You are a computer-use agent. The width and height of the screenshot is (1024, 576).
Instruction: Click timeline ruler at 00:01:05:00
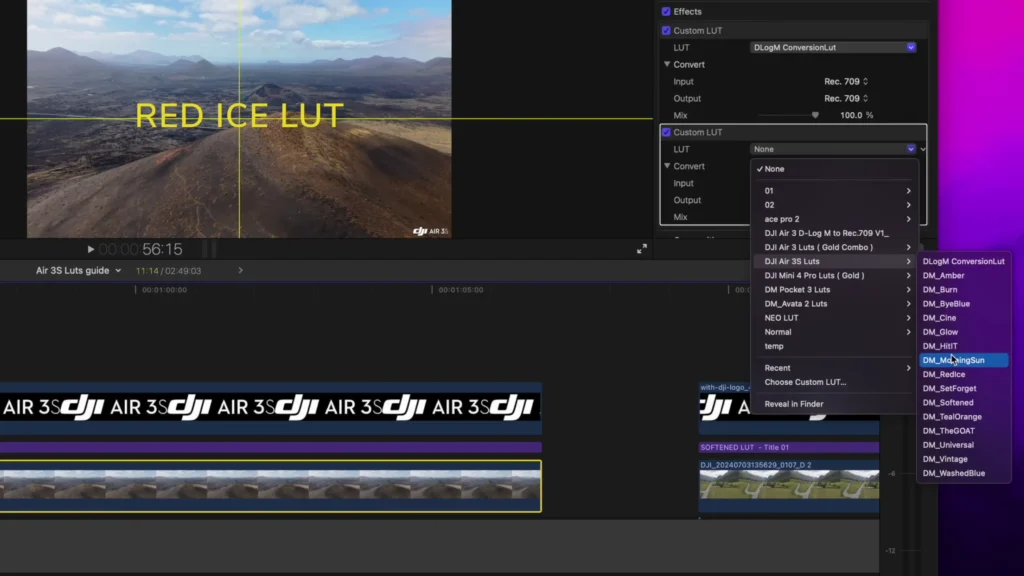coord(461,290)
